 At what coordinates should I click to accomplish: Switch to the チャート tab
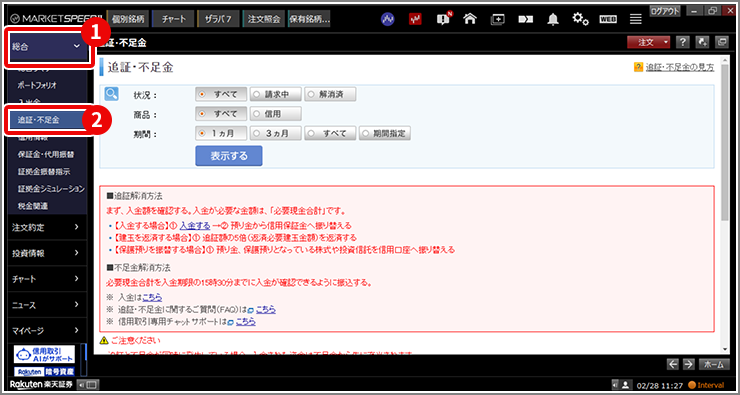click(x=173, y=19)
